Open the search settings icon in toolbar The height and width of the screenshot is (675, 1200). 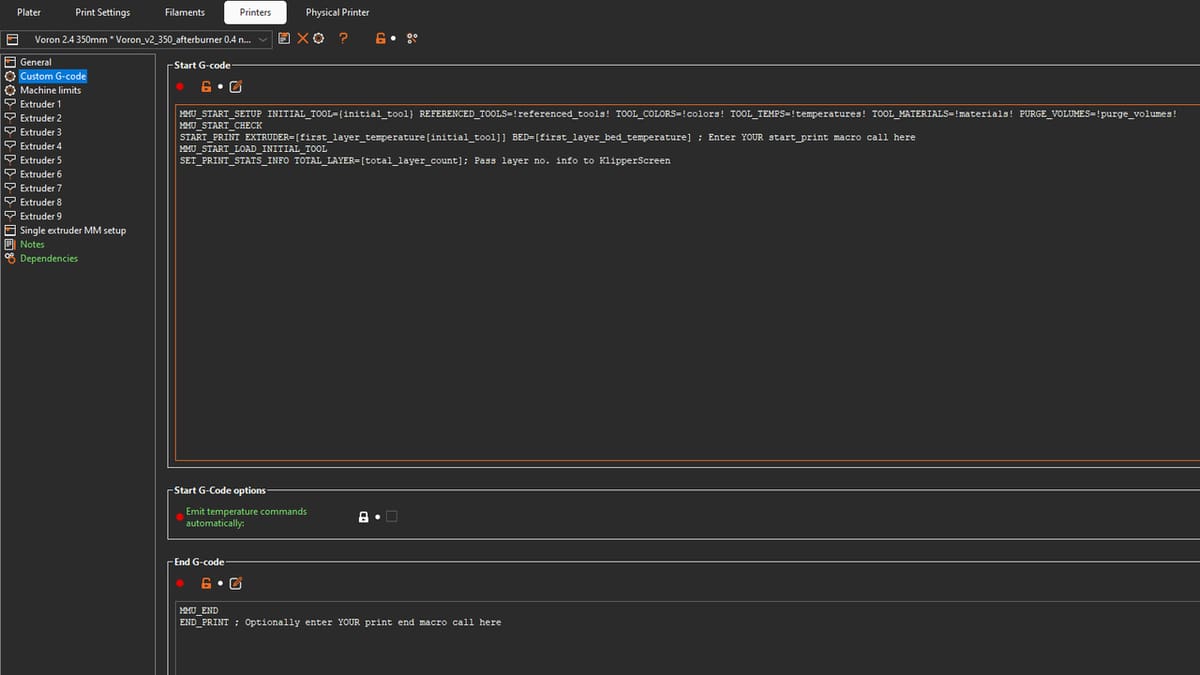tap(412, 39)
